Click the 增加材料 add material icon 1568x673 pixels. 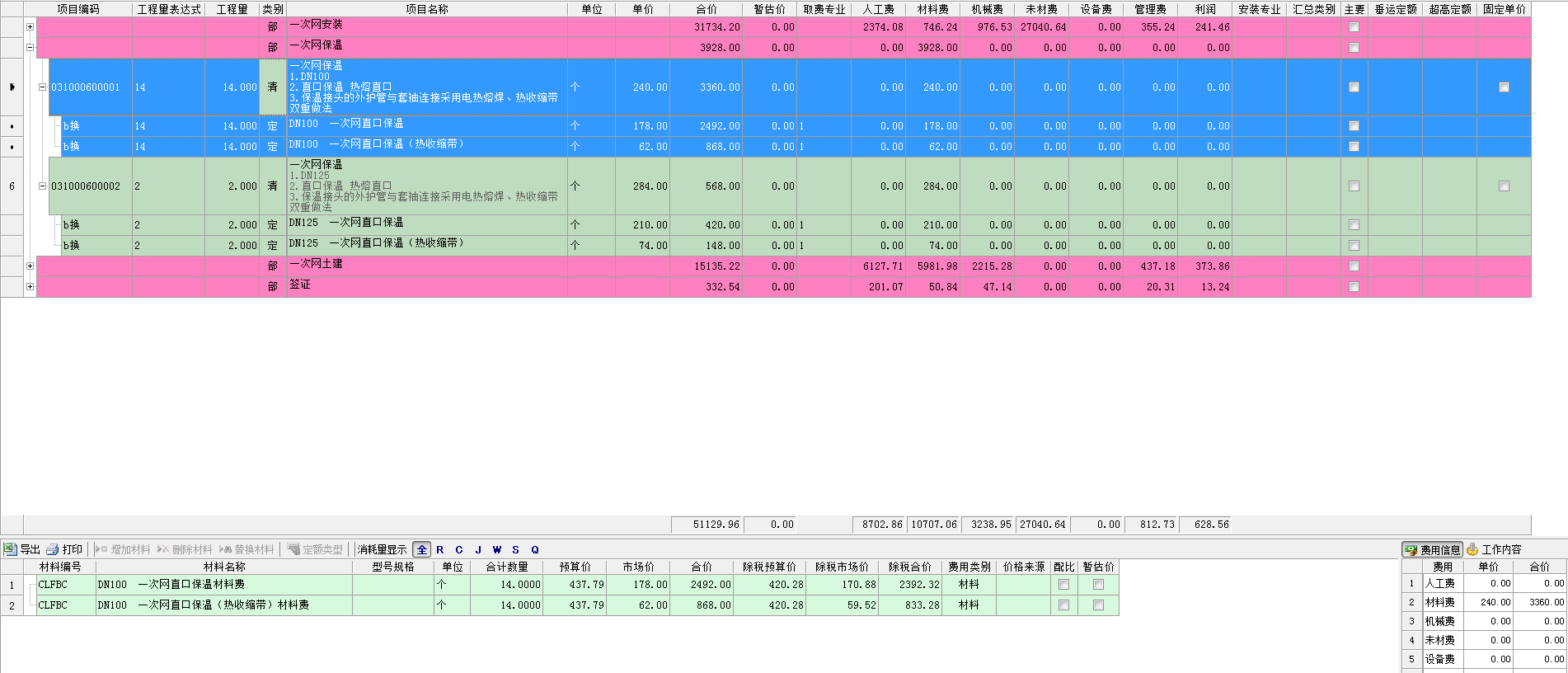tap(123, 549)
